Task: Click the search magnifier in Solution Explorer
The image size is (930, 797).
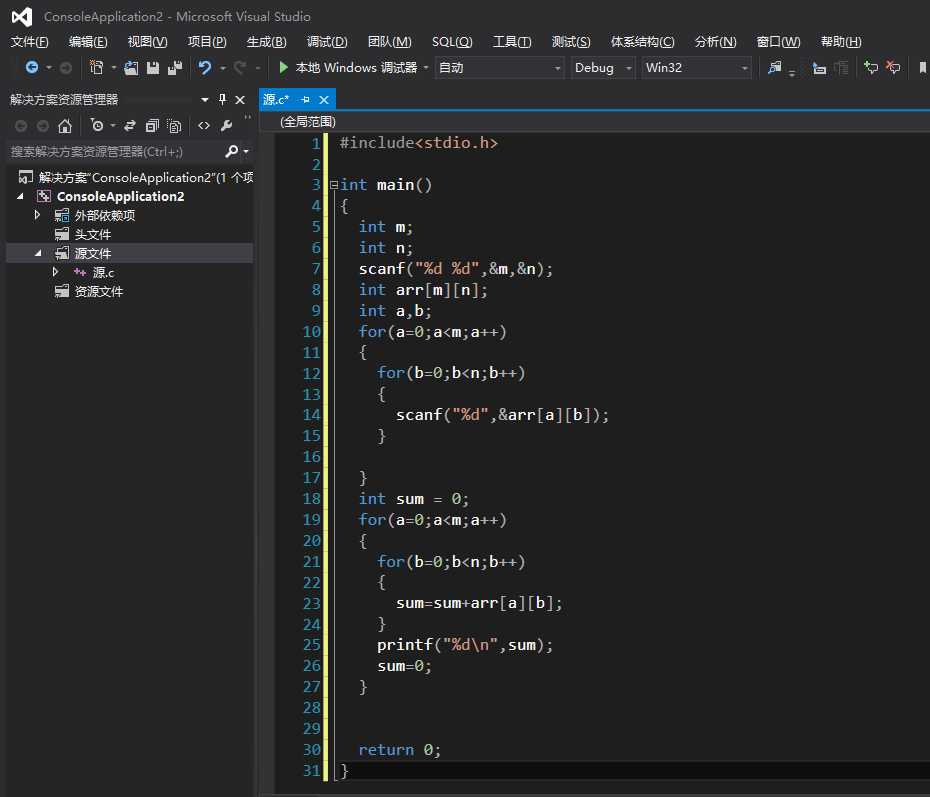Action: point(232,152)
